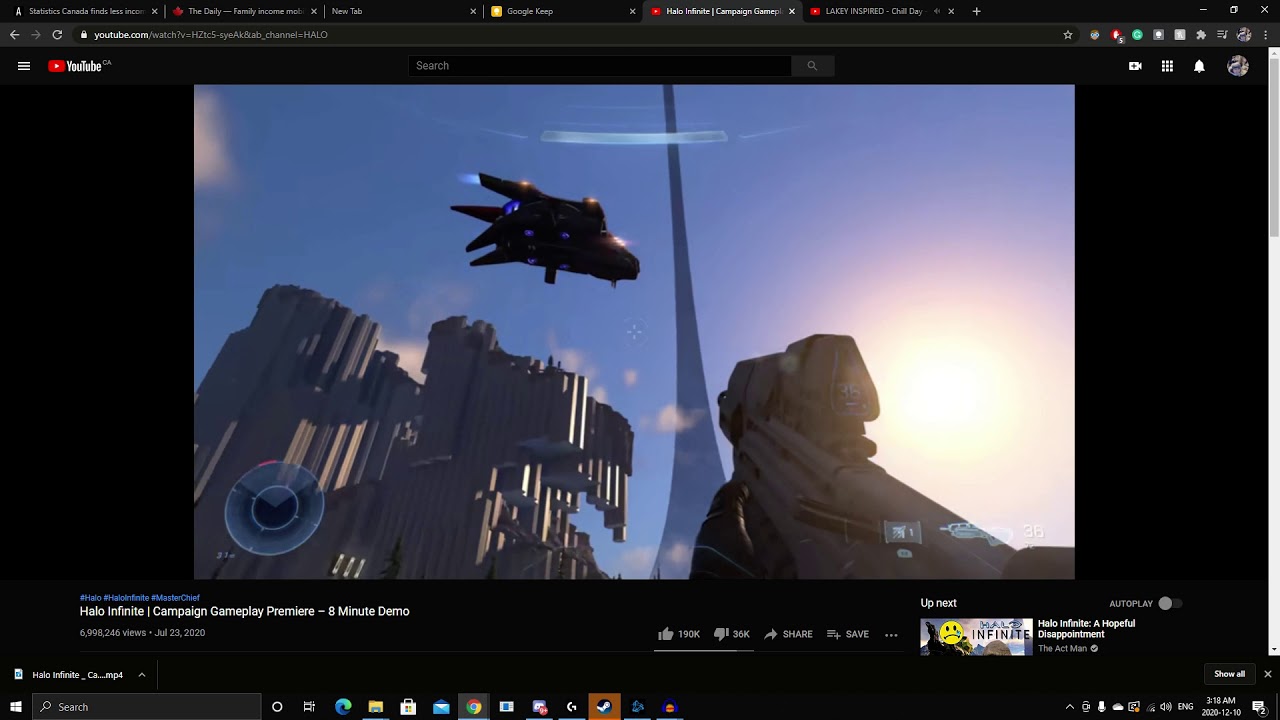1280x720 pixels.
Task: Open Steam from the taskbar
Action: (x=604, y=707)
